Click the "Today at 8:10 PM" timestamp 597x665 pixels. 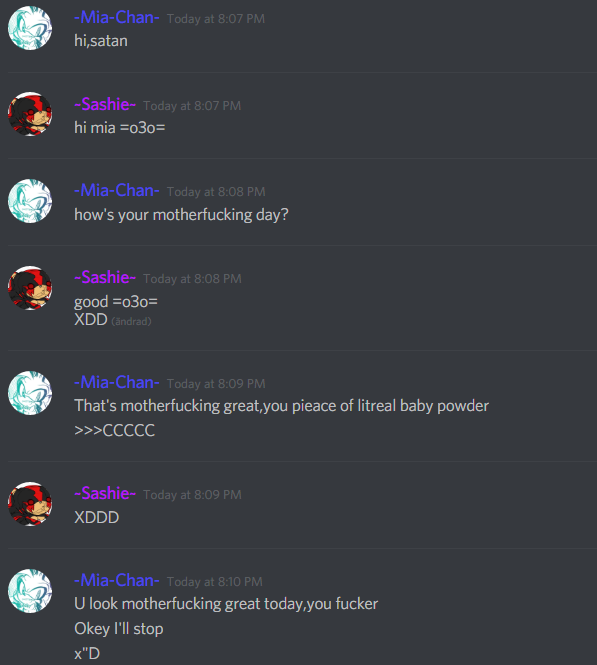(215, 581)
